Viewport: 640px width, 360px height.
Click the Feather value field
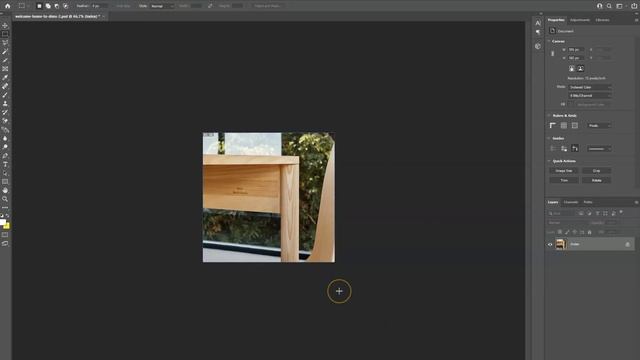[x=100, y=6]
